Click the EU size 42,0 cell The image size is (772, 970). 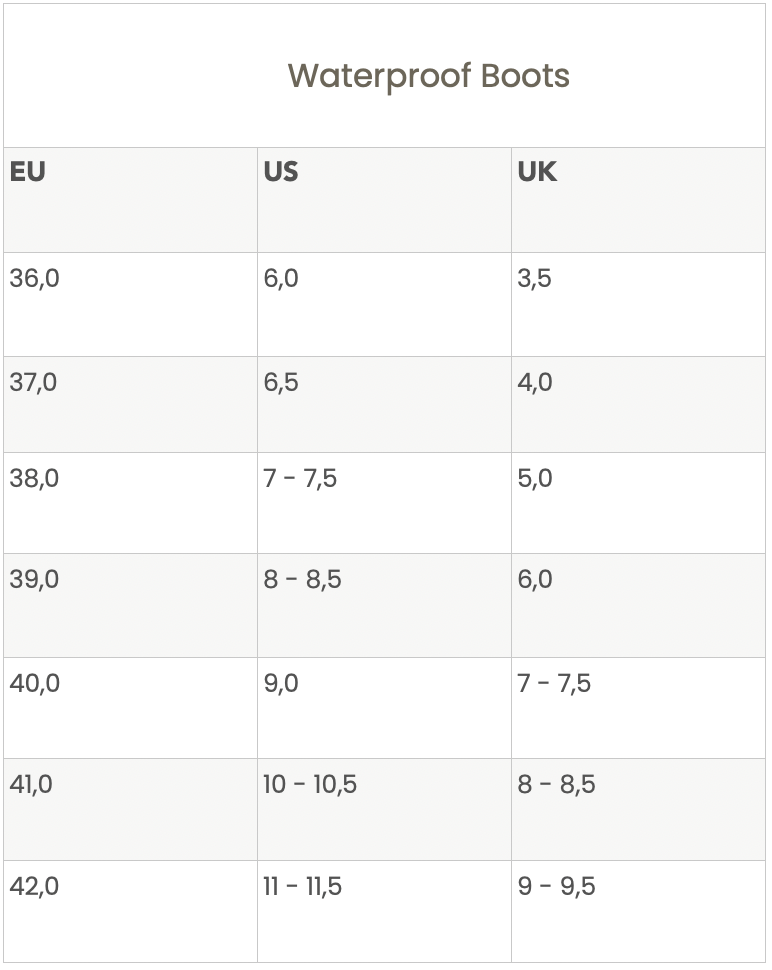click(x=35, y=886)
